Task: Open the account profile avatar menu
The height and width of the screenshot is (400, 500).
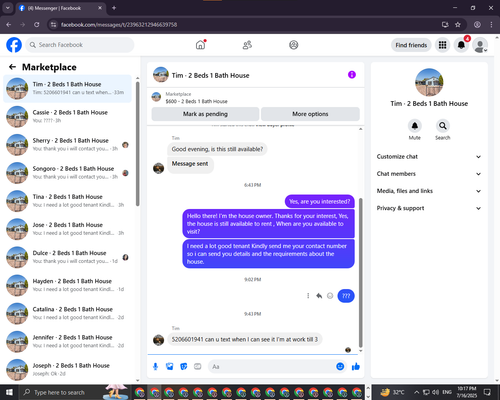Action: click(x=480, y=45)
